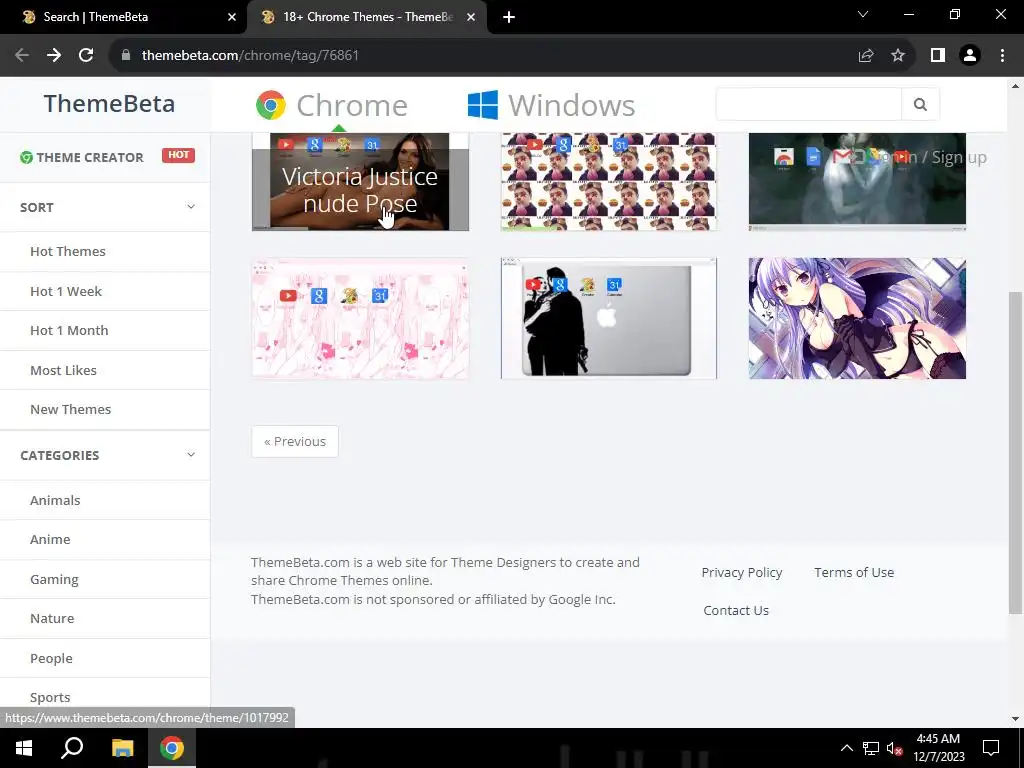This screenshot has width=1024, height=768.
Task: Open the Chrome profile avatar icon
Action: pyautogui.click(x=970, y=56)
